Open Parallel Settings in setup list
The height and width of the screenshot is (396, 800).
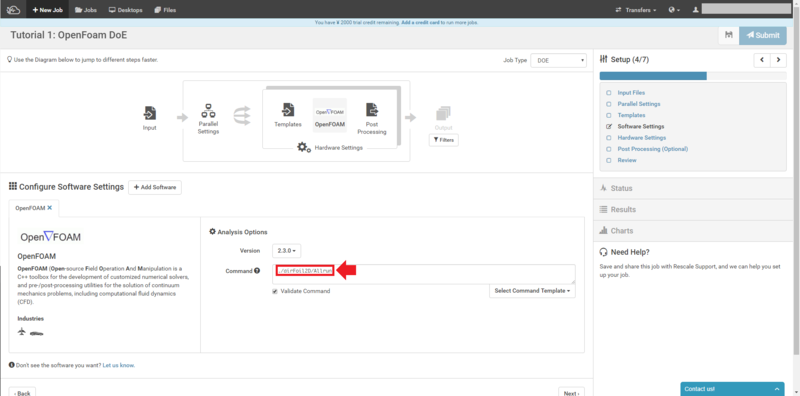tap(639, 104)
